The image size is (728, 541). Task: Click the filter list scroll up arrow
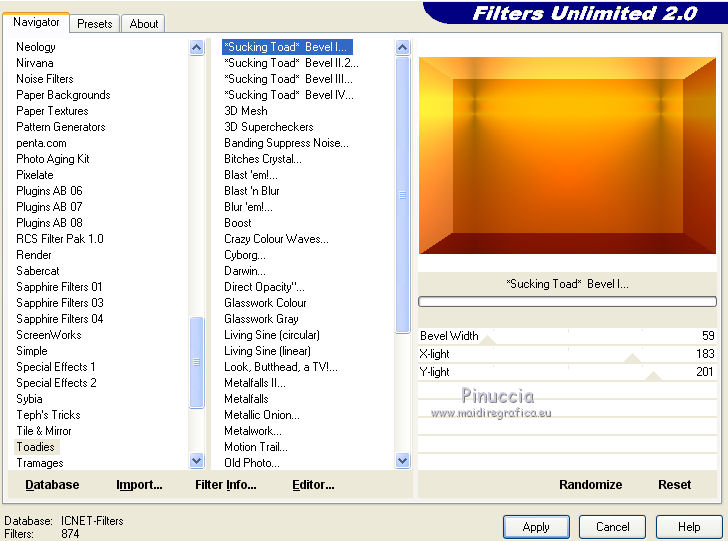coord(403,47)
